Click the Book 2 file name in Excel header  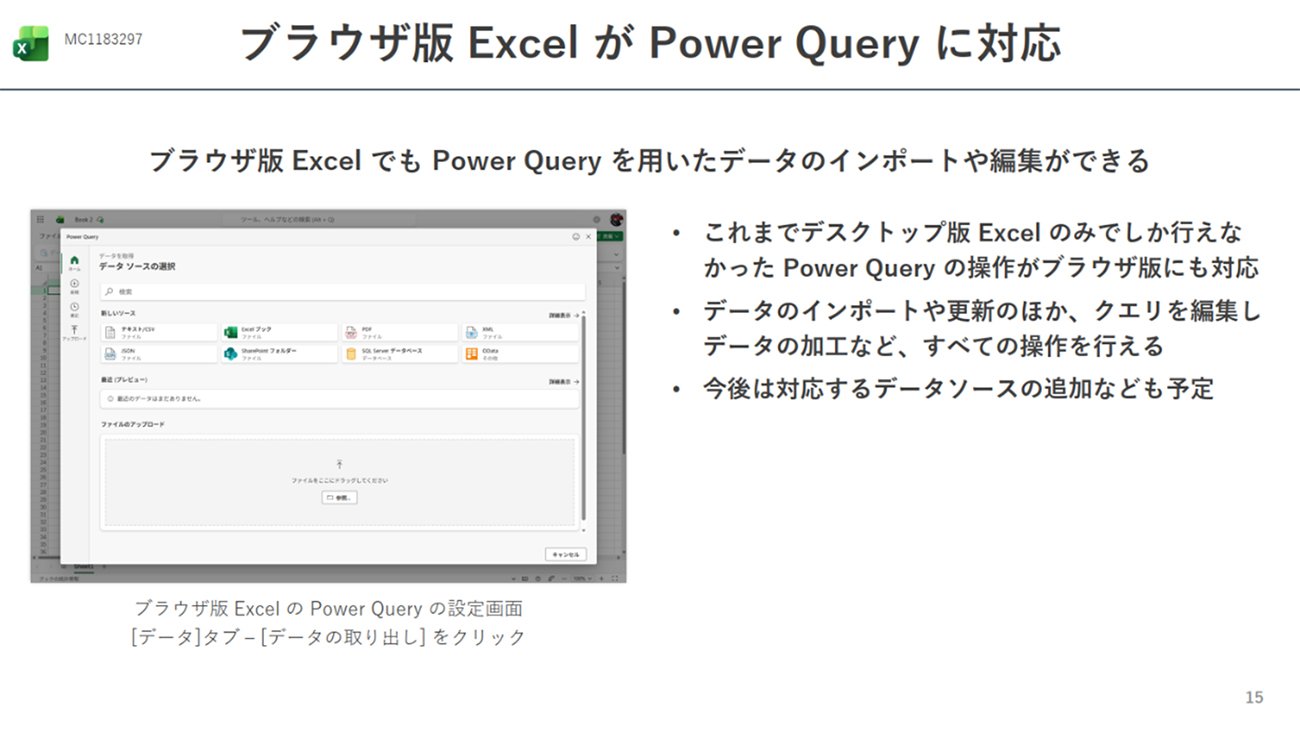(83, 219)
